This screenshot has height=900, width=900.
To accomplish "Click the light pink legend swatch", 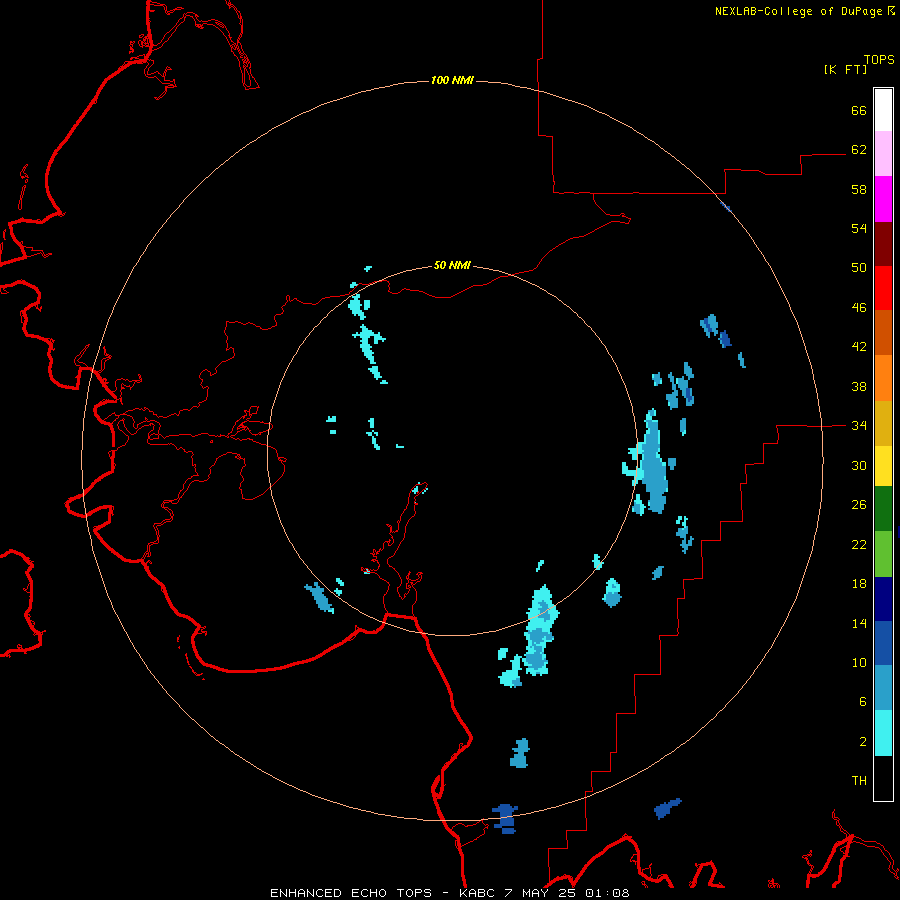I will tap(883, 154).
